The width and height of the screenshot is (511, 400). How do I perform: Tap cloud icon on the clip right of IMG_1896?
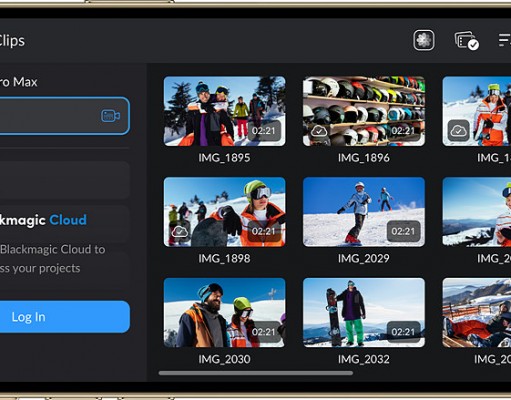tap(458, 131)
